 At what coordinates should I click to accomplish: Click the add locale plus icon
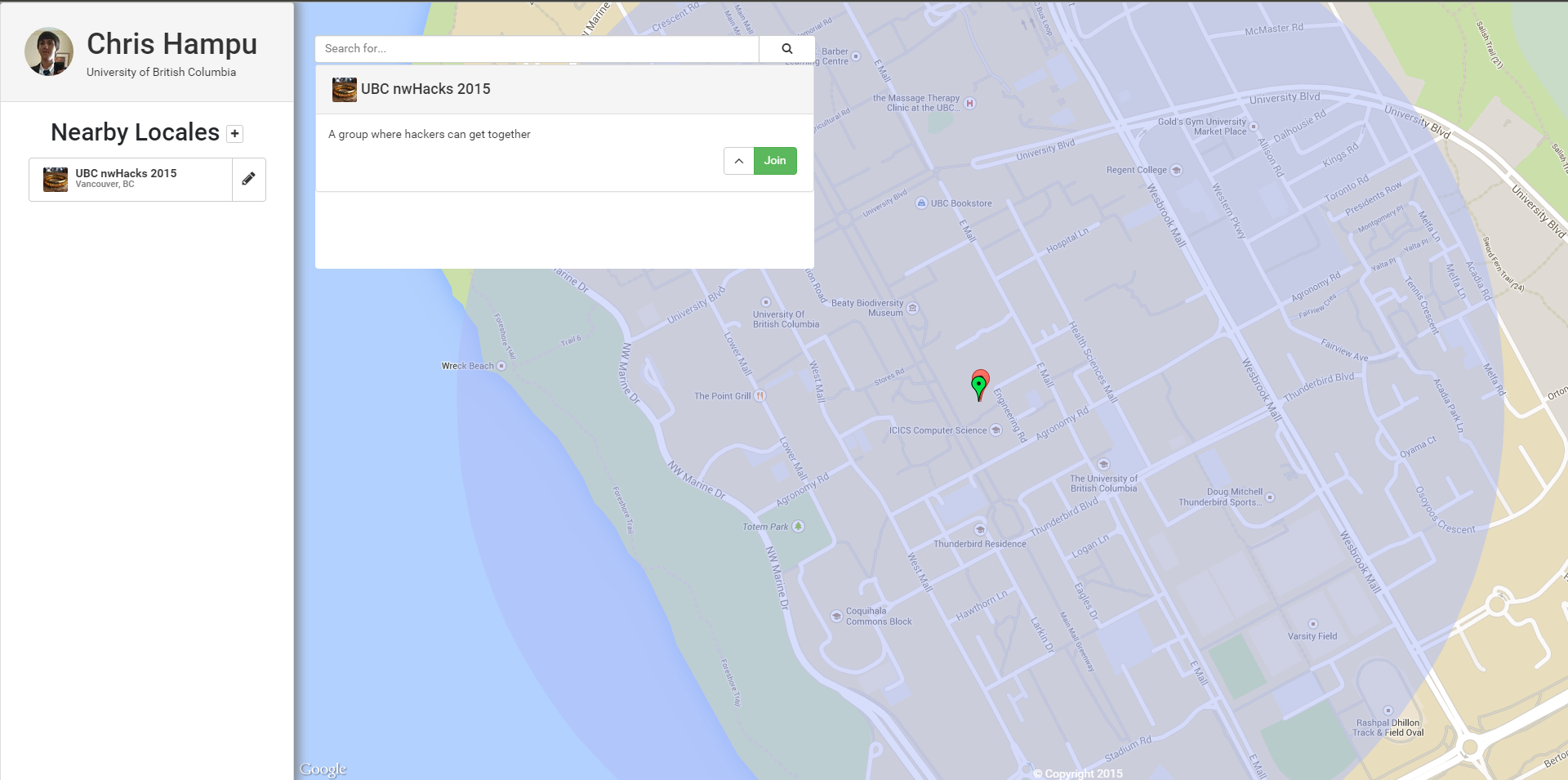click(x=235, y=134)
